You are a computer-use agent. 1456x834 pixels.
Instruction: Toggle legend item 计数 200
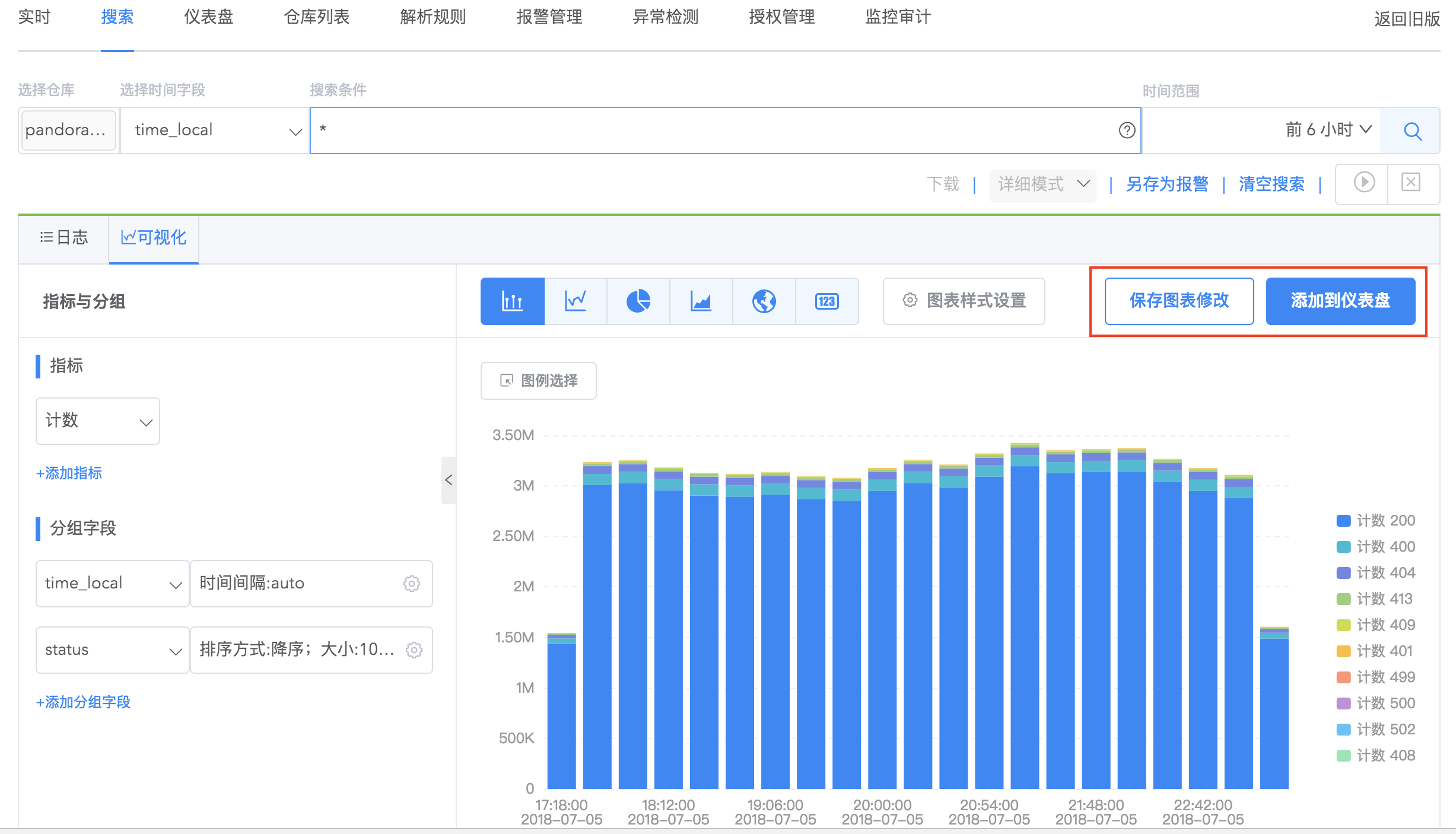tap(1375, 521)
